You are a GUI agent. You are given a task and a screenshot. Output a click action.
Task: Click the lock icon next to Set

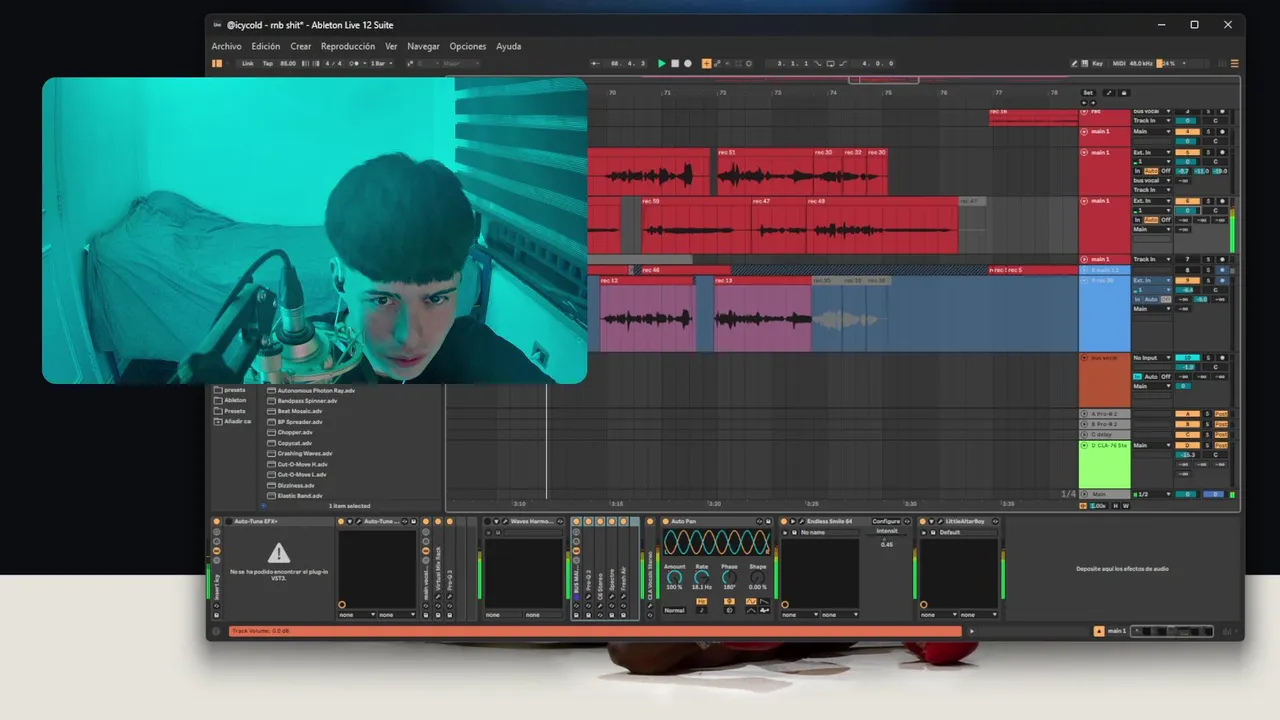pyautogui.click(x=1124, y=93)
